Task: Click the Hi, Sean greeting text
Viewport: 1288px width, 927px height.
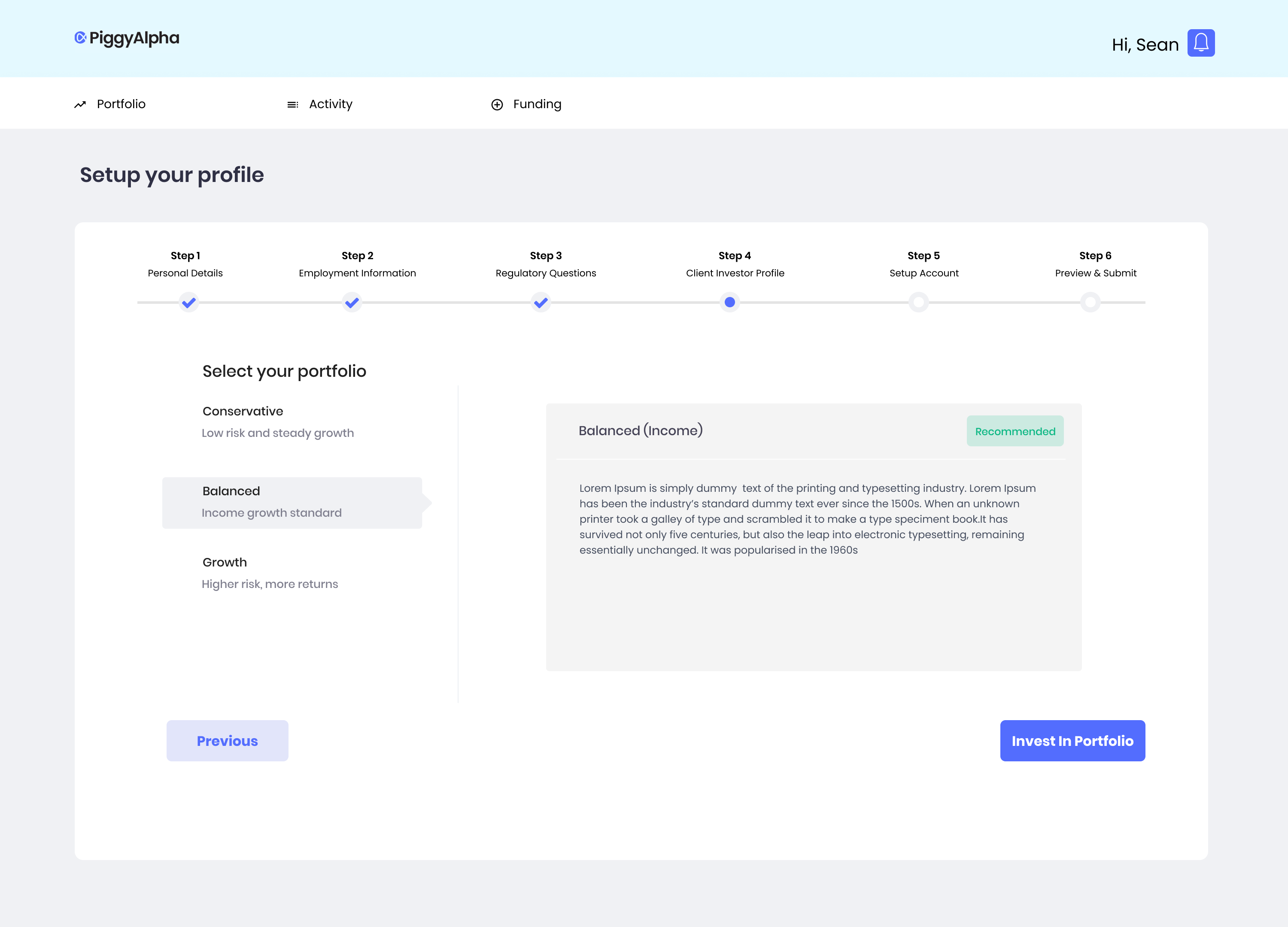Action: click(1145, 45)
